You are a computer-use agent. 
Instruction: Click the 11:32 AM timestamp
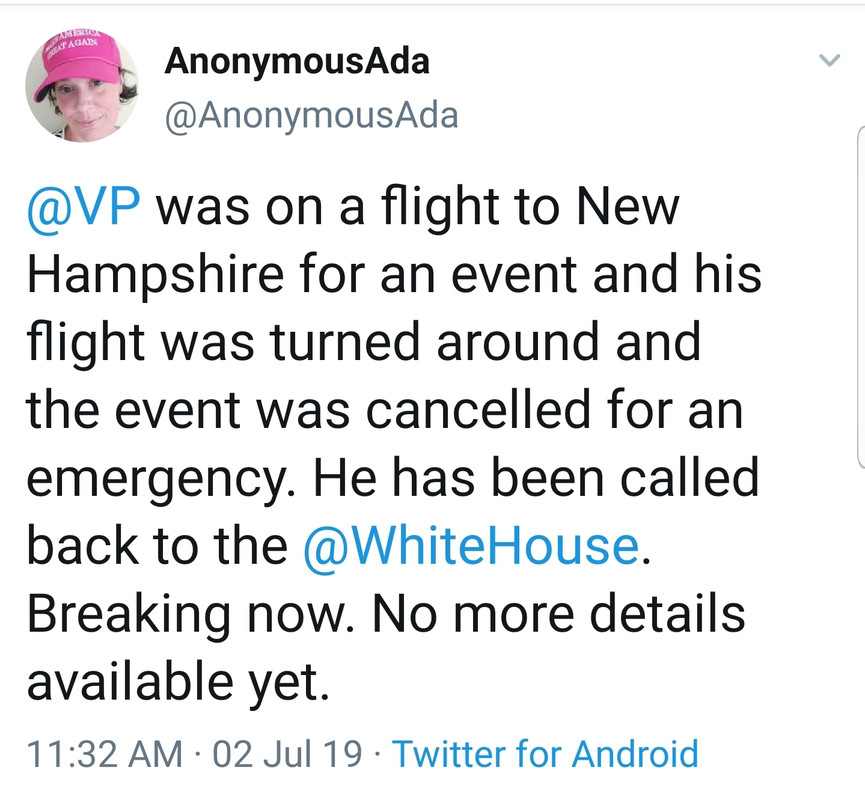pos(104,753)
